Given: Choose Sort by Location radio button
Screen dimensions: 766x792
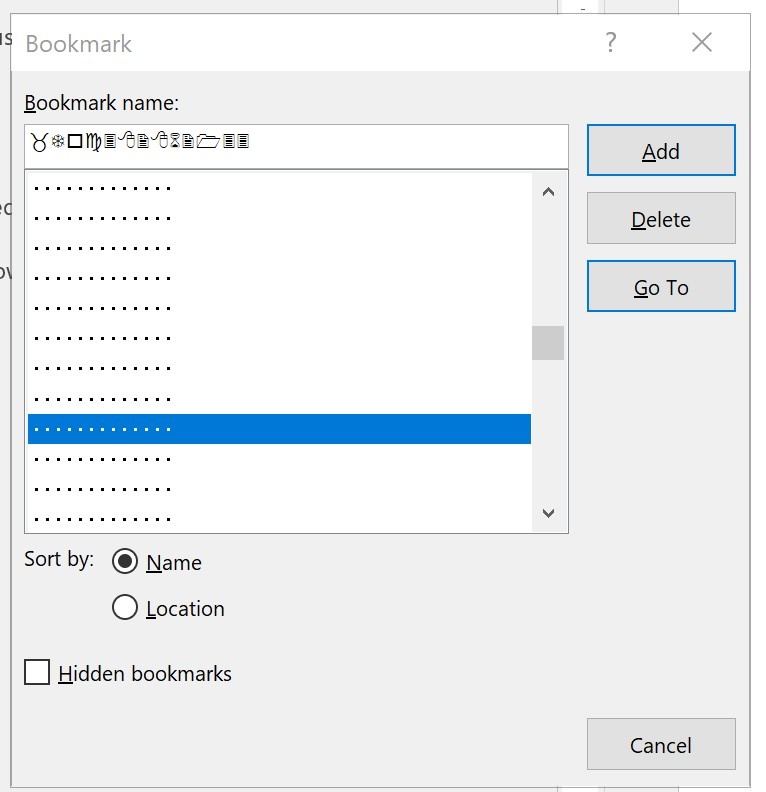Looking at the screenshot, I should 125,607.
